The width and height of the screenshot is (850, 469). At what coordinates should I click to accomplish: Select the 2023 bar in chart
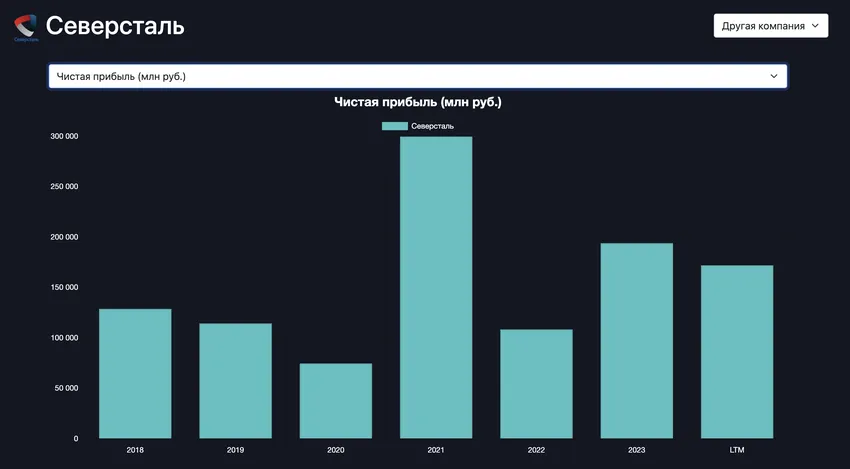(636, 340)
